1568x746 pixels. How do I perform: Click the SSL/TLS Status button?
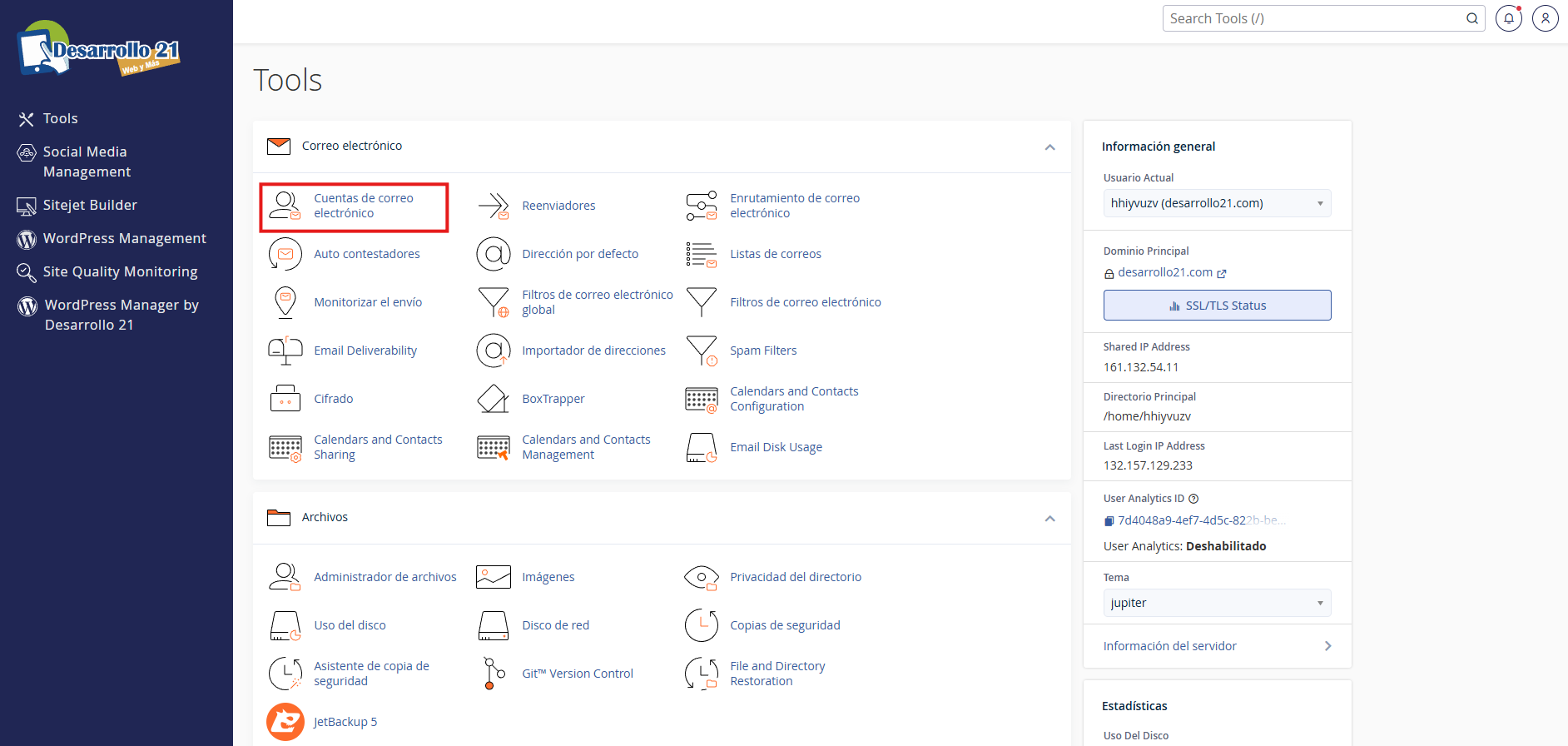[1217, 306]
